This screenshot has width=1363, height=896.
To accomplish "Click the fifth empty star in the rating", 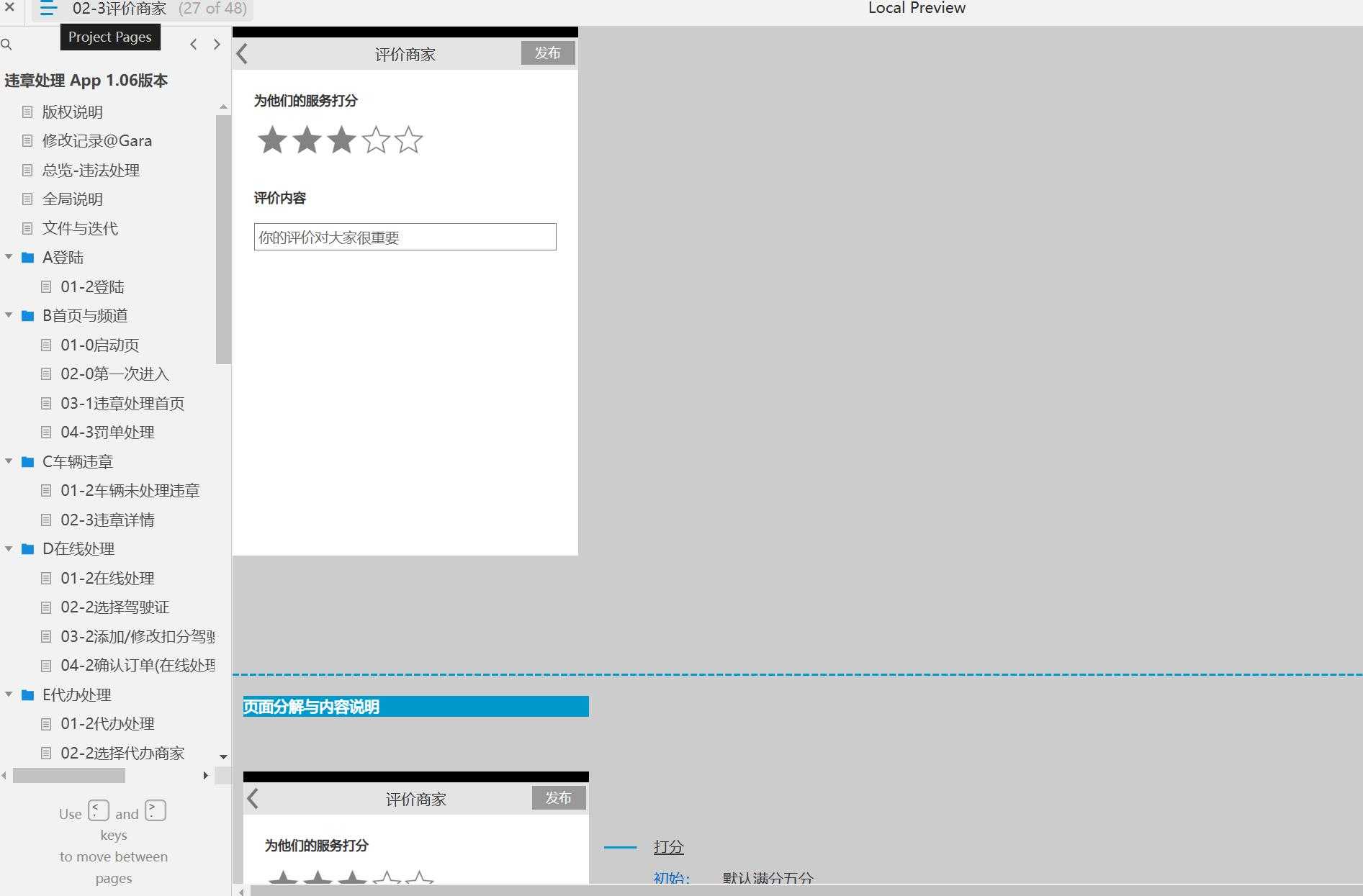I will (409, 140).
